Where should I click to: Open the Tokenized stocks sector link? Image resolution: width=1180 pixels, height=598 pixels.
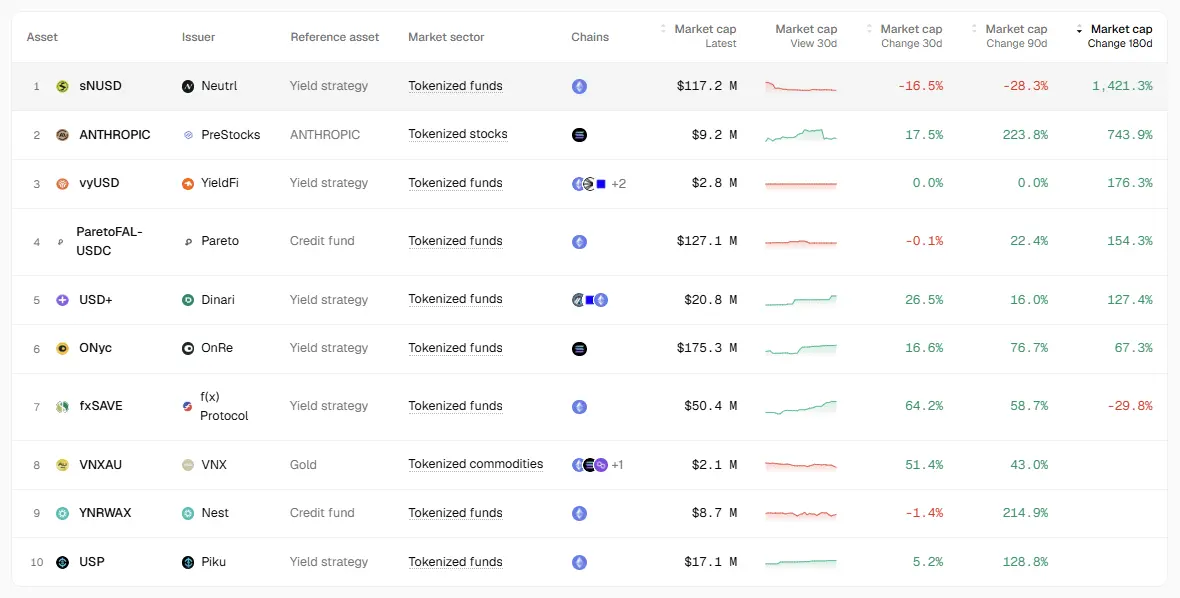coord(458,135)
